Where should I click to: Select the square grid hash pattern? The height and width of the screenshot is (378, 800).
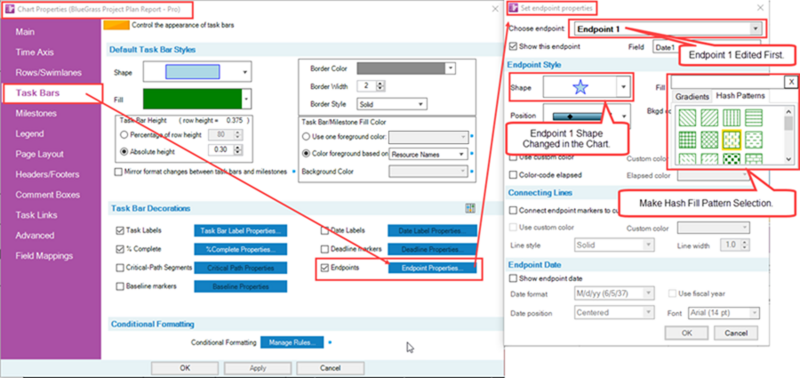pos(686,139)
